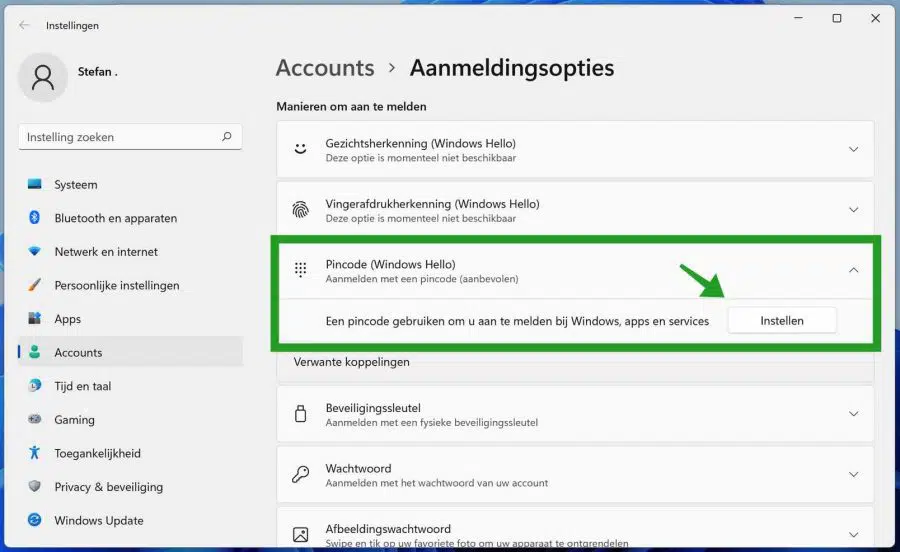Click the Verwante koppelingen label
The image size is (900, 552).
tap(351, 362)
